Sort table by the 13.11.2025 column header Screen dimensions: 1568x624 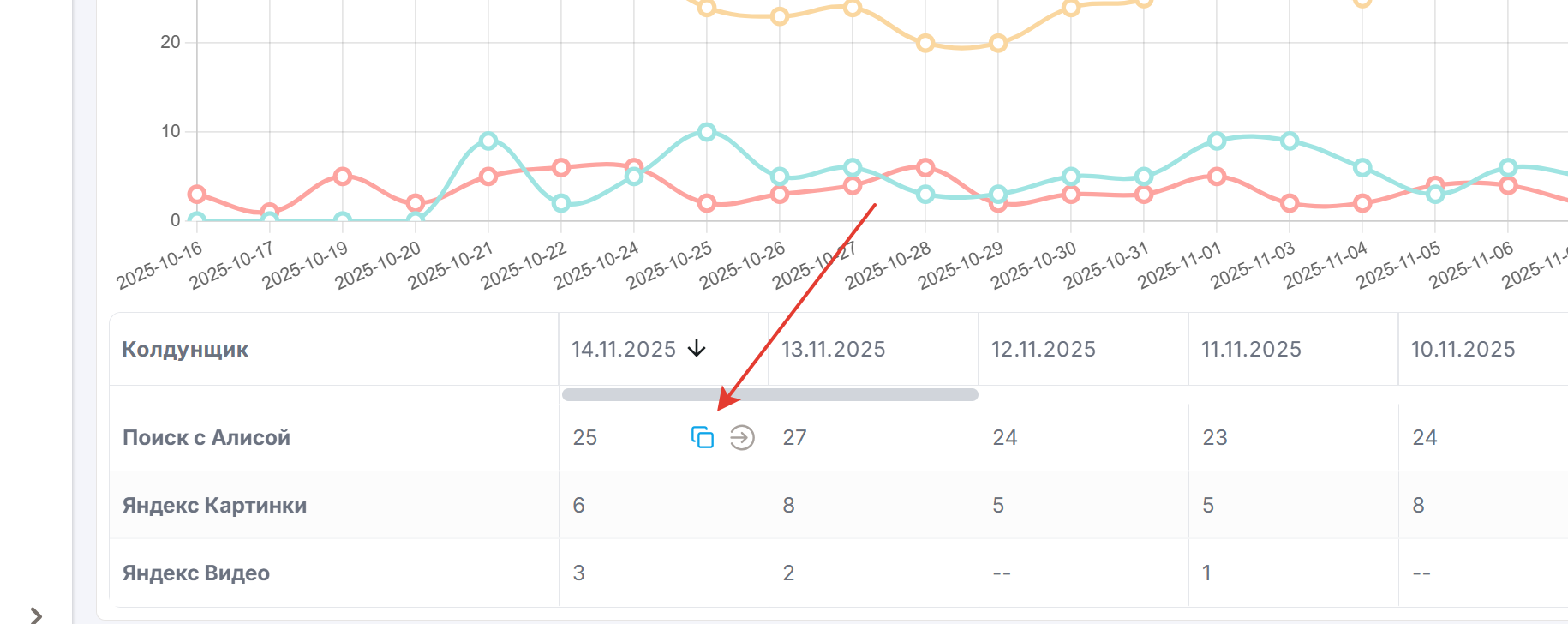(833, 349)
